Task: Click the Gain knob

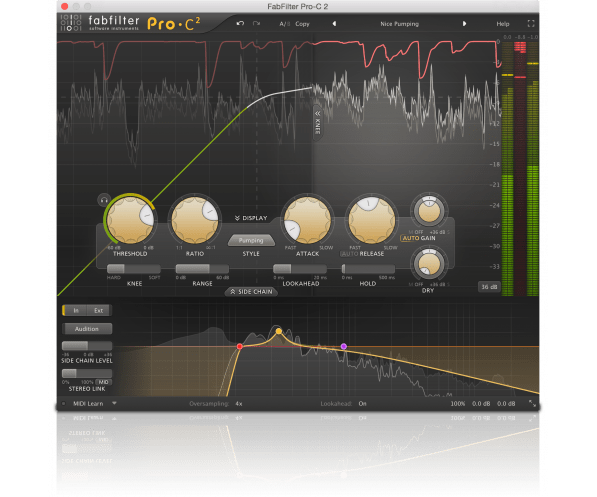Action: pyautogui.click(x=429, y=211)
